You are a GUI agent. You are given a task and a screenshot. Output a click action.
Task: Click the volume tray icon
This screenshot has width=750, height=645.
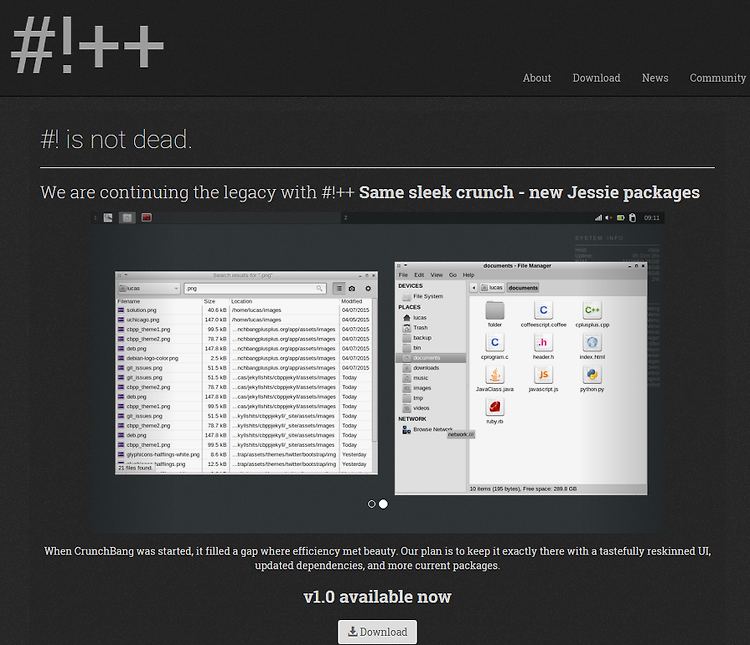tap(608, 218)
